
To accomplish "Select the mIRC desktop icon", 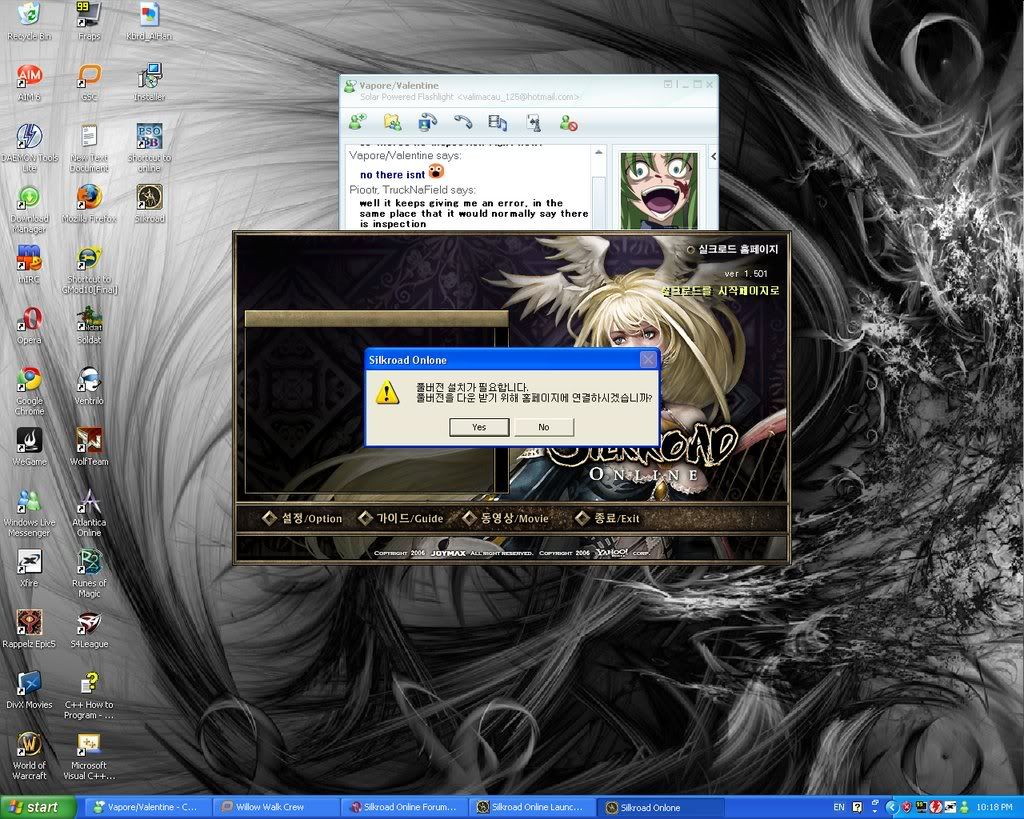I will point(29,265).
